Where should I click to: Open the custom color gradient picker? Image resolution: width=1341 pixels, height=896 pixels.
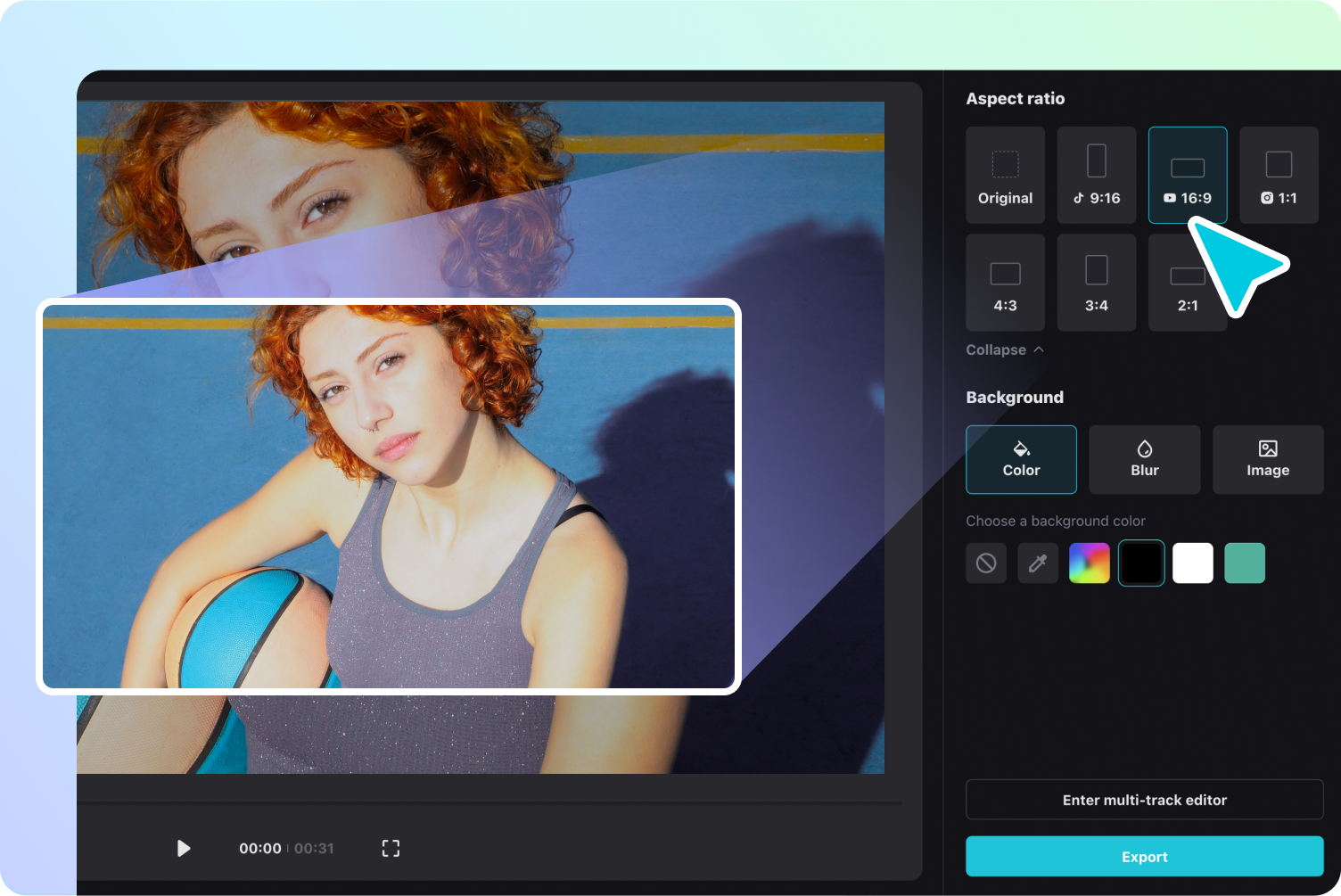pos(1089,563)
